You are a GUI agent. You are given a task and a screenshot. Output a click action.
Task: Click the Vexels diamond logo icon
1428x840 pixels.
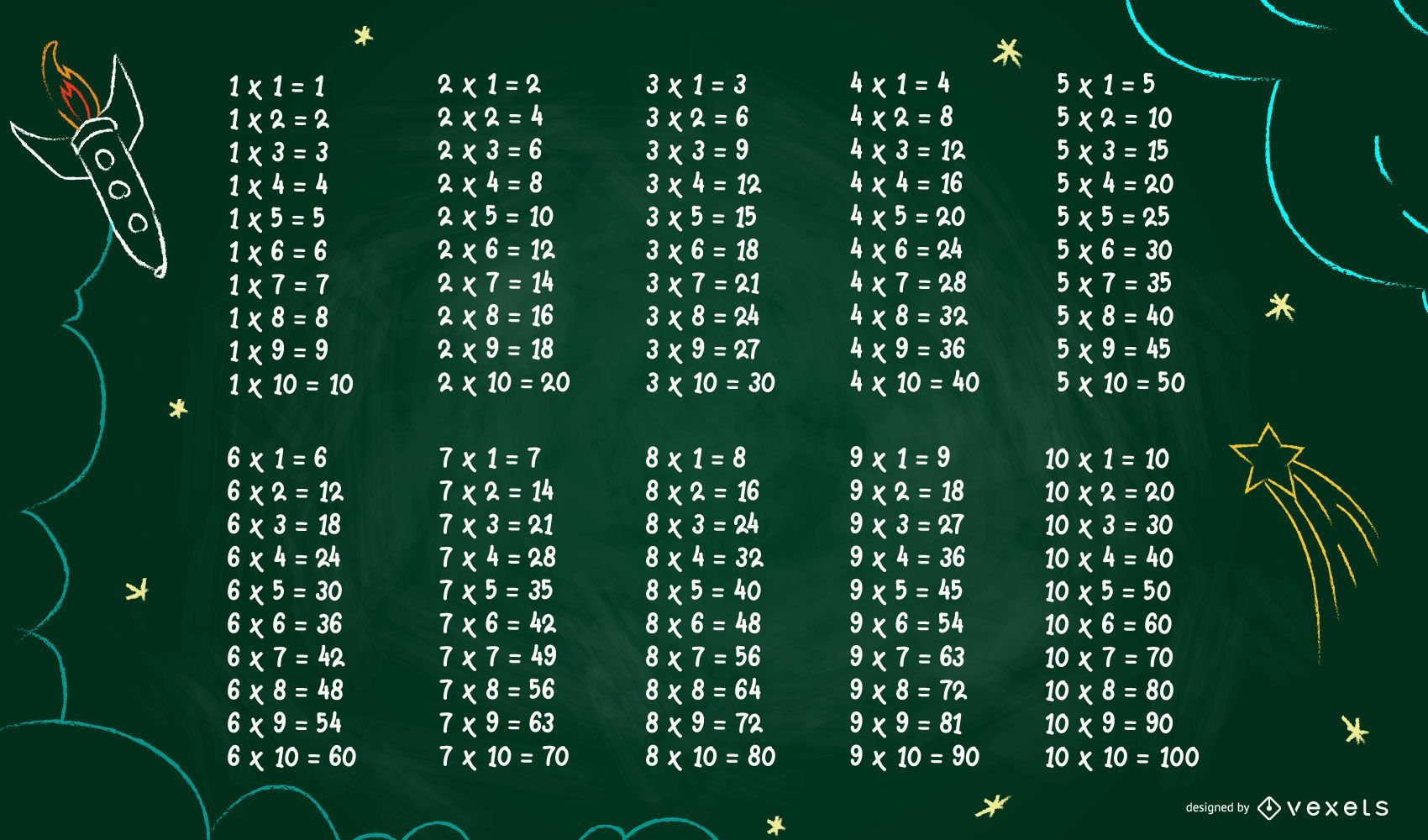coord(1268,808)
